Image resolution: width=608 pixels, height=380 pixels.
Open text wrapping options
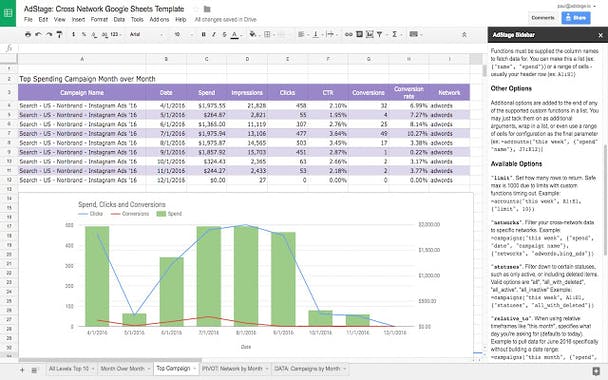[x=331, y=35]
